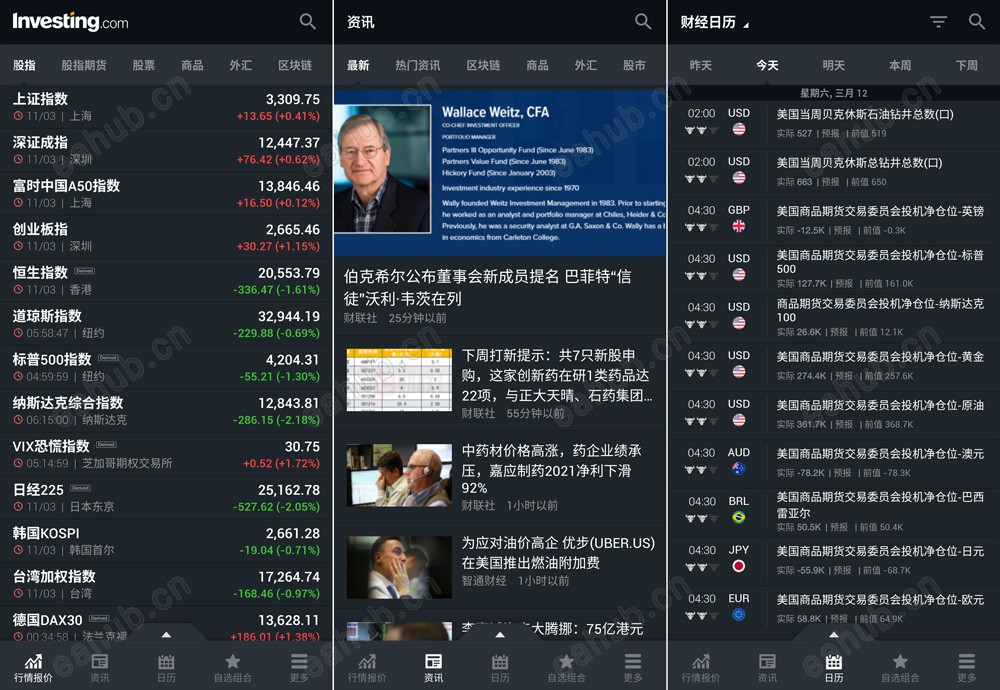
Task: Open the 恒生指数 quote row
Action: pyautogui.click(x=166, y=281)
